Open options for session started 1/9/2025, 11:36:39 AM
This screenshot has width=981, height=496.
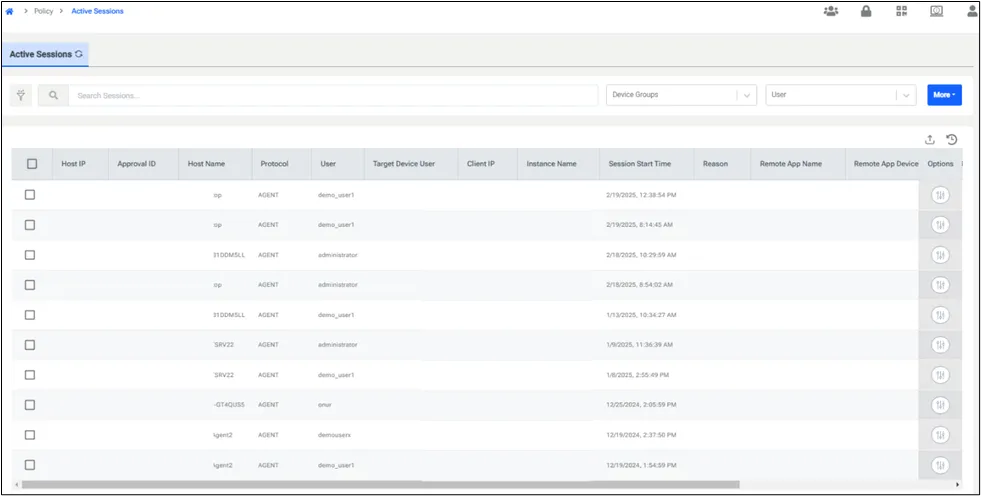(x=940, y=345)
